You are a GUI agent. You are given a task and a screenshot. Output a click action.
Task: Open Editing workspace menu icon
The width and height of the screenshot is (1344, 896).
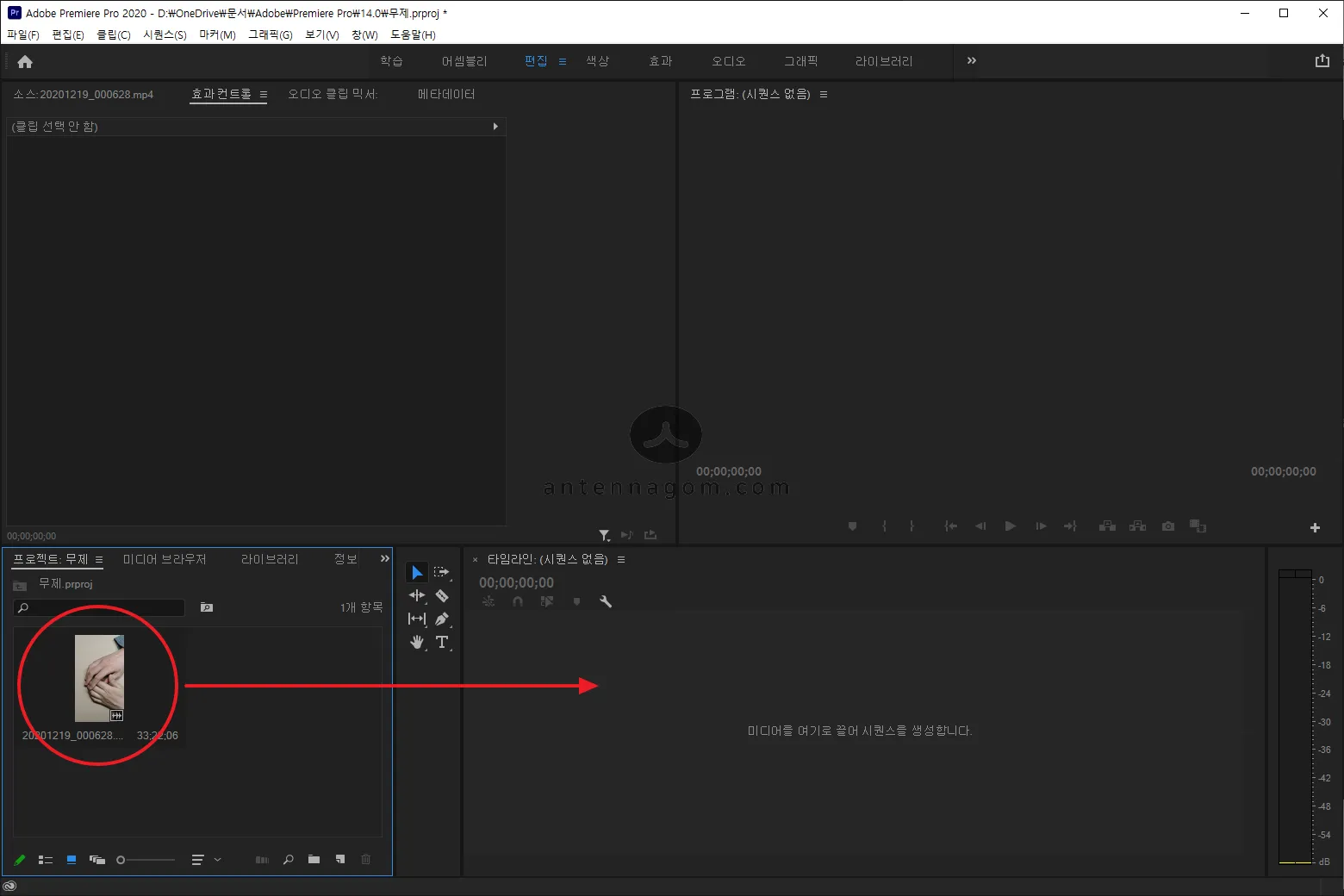[563, 61]
